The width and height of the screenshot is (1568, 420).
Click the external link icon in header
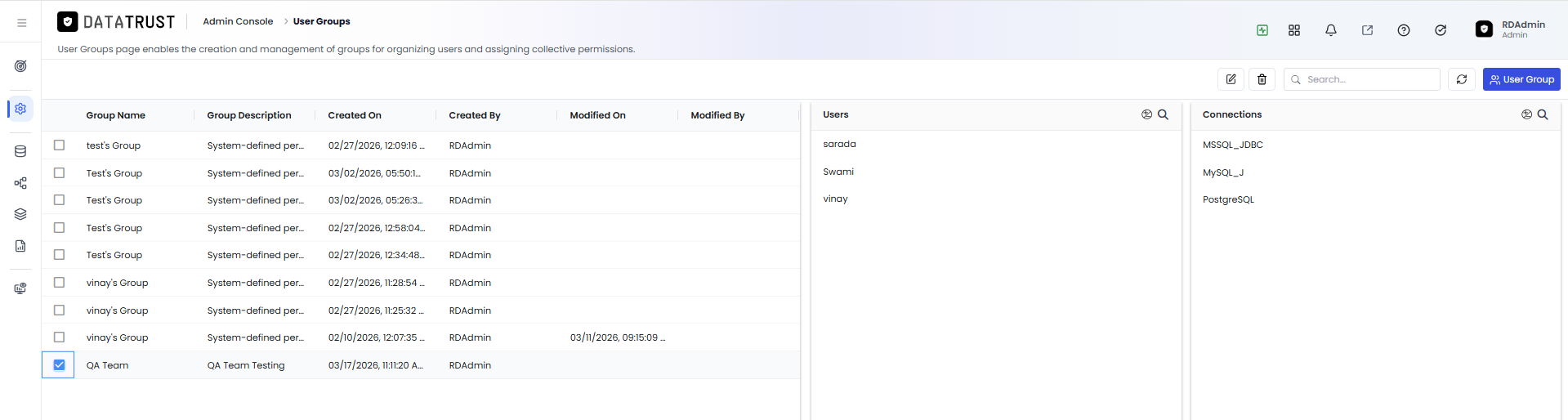click(x=1367, y=30)
